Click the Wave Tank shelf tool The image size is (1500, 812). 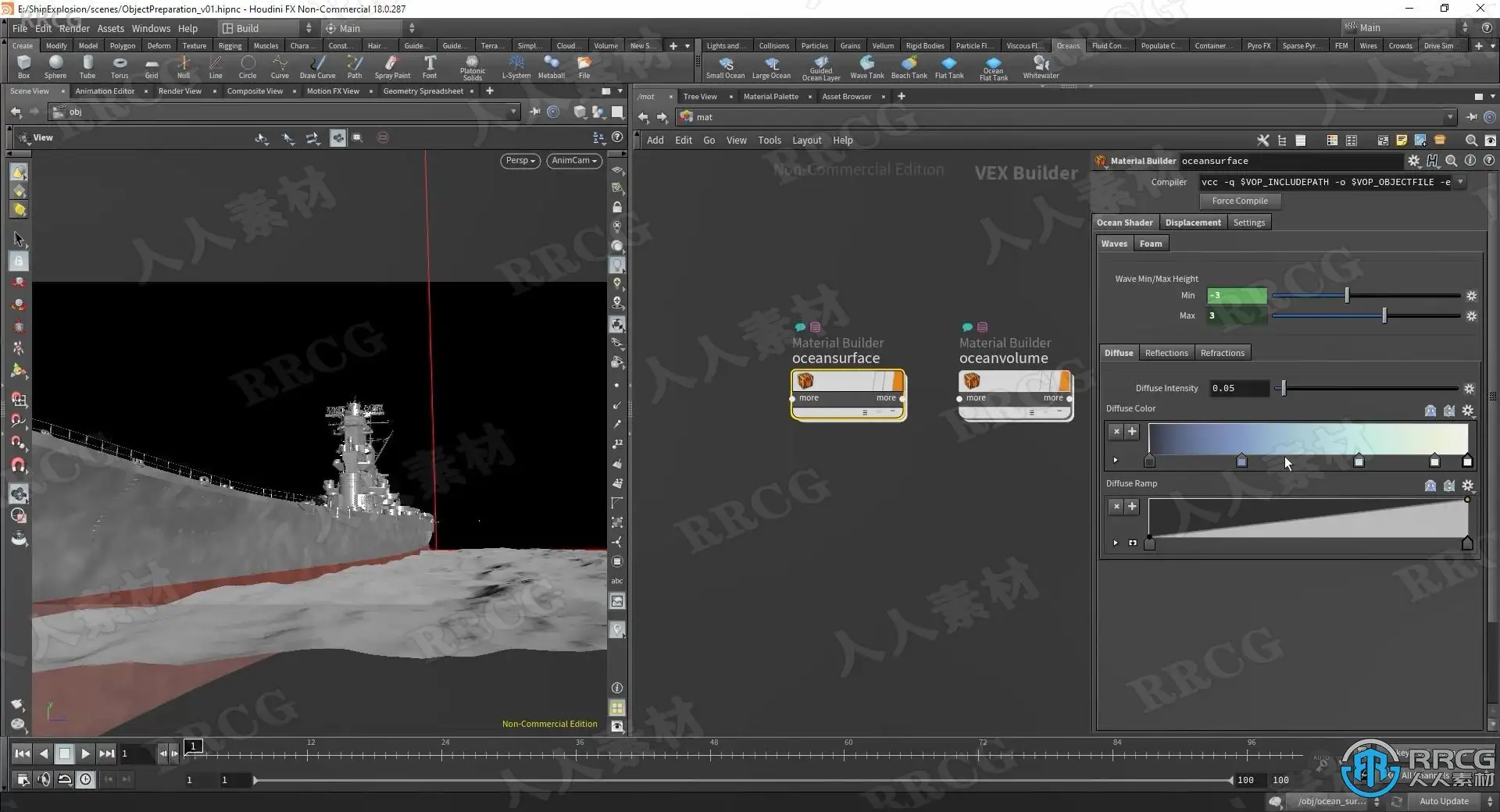(866, 66)
